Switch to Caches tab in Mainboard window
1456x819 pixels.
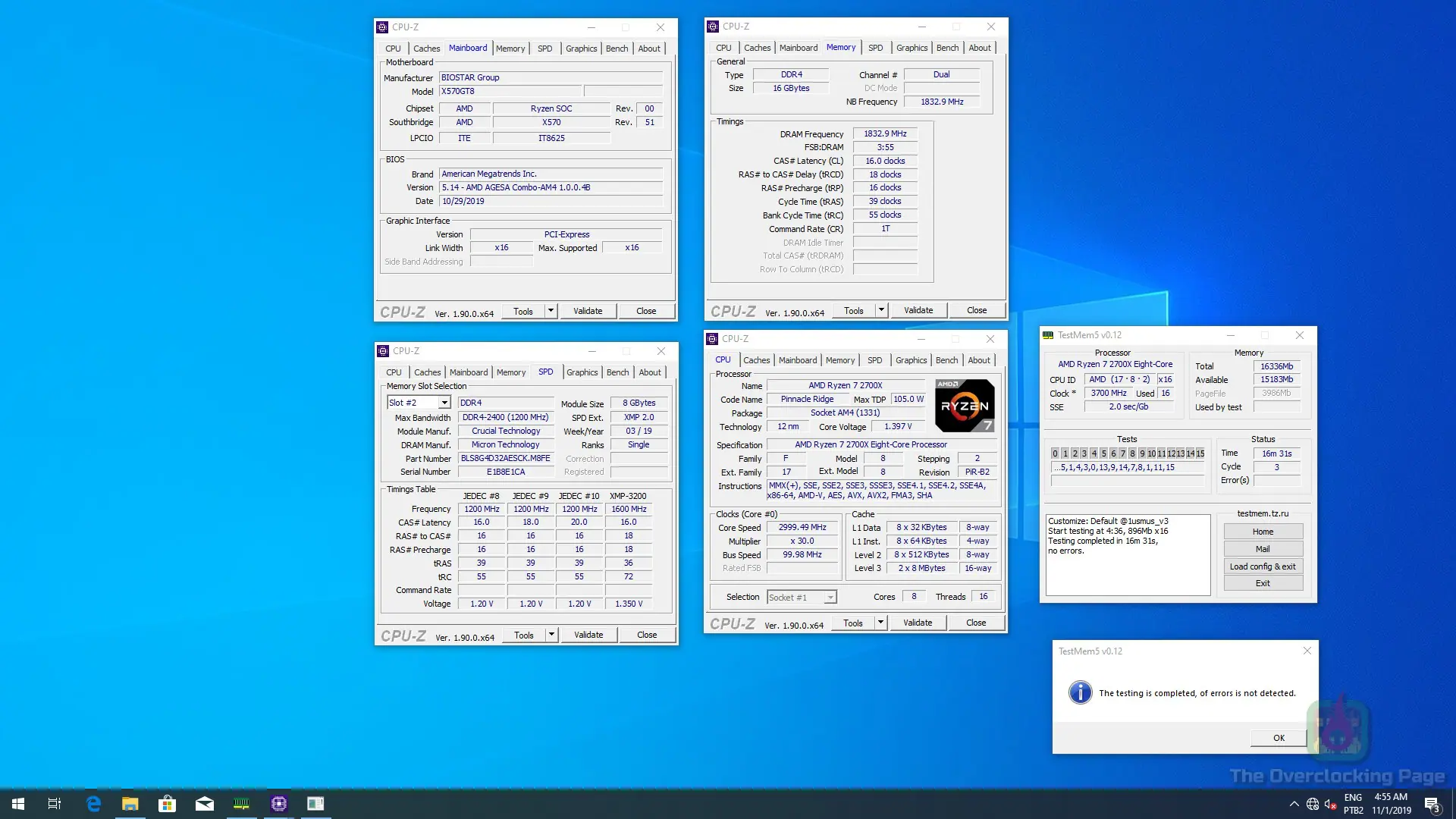coord(426,49)
